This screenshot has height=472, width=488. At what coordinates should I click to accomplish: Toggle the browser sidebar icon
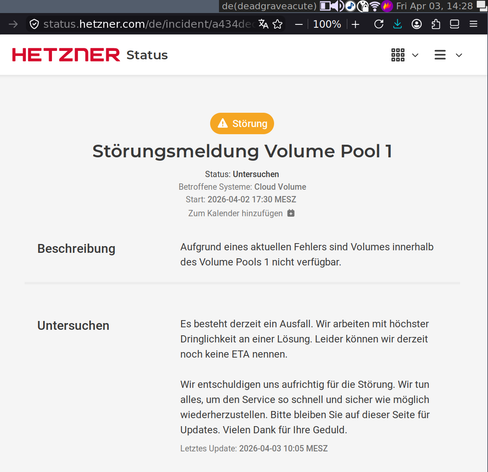[x=455, y=24]
